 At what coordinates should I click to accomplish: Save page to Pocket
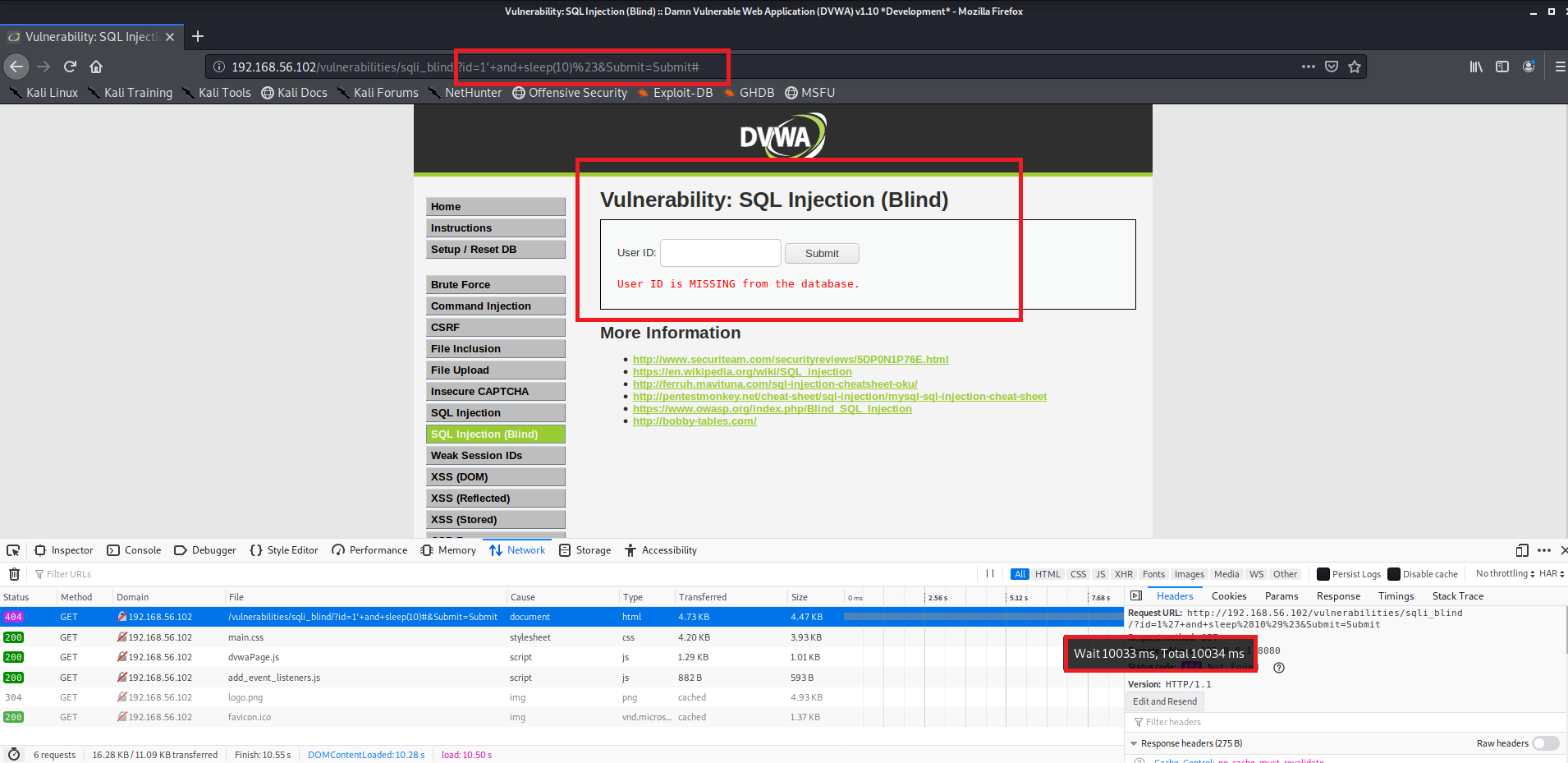coord(1332,67)
